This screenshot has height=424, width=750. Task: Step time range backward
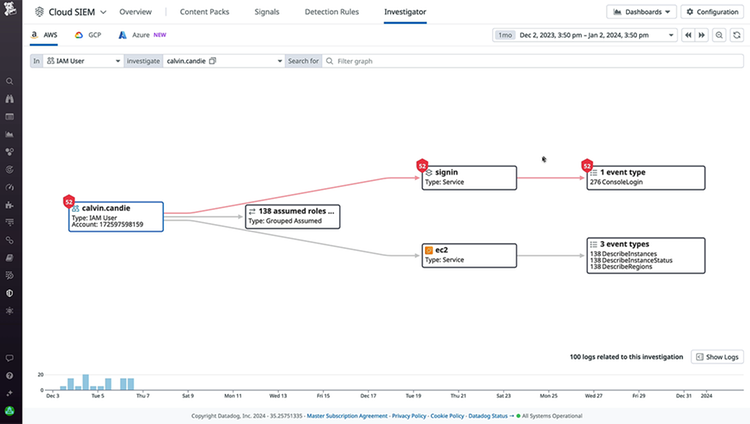(x=688, y=35)
